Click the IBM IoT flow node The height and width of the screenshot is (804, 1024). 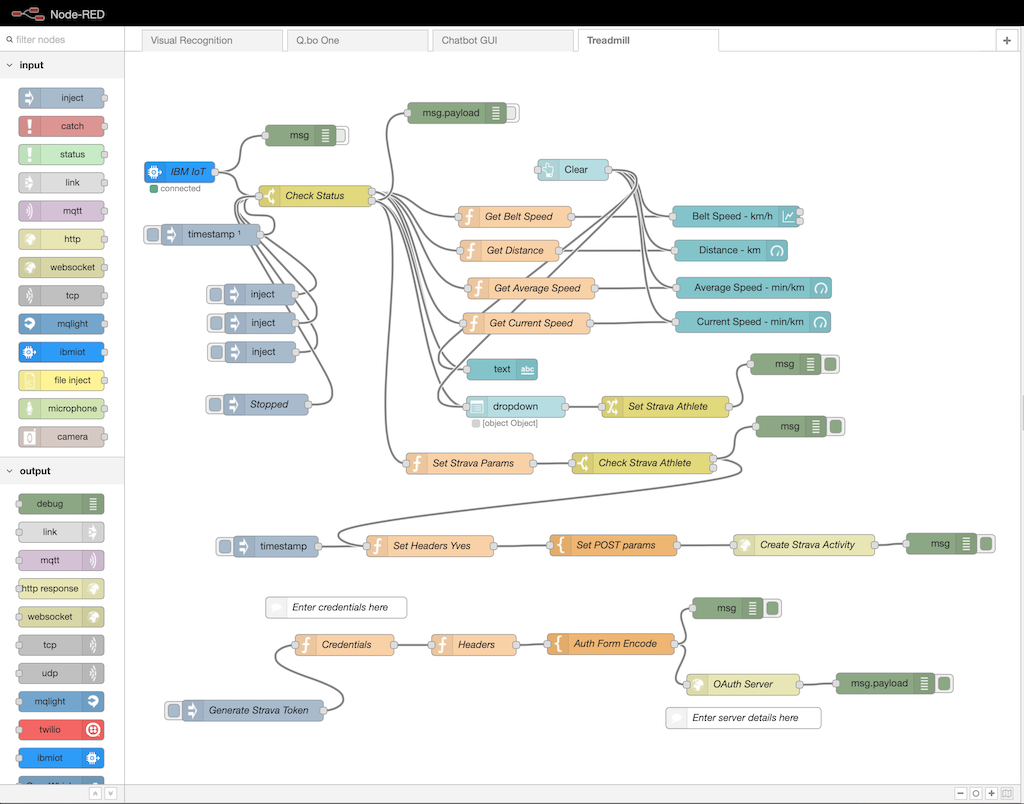(x=180, y=172)
